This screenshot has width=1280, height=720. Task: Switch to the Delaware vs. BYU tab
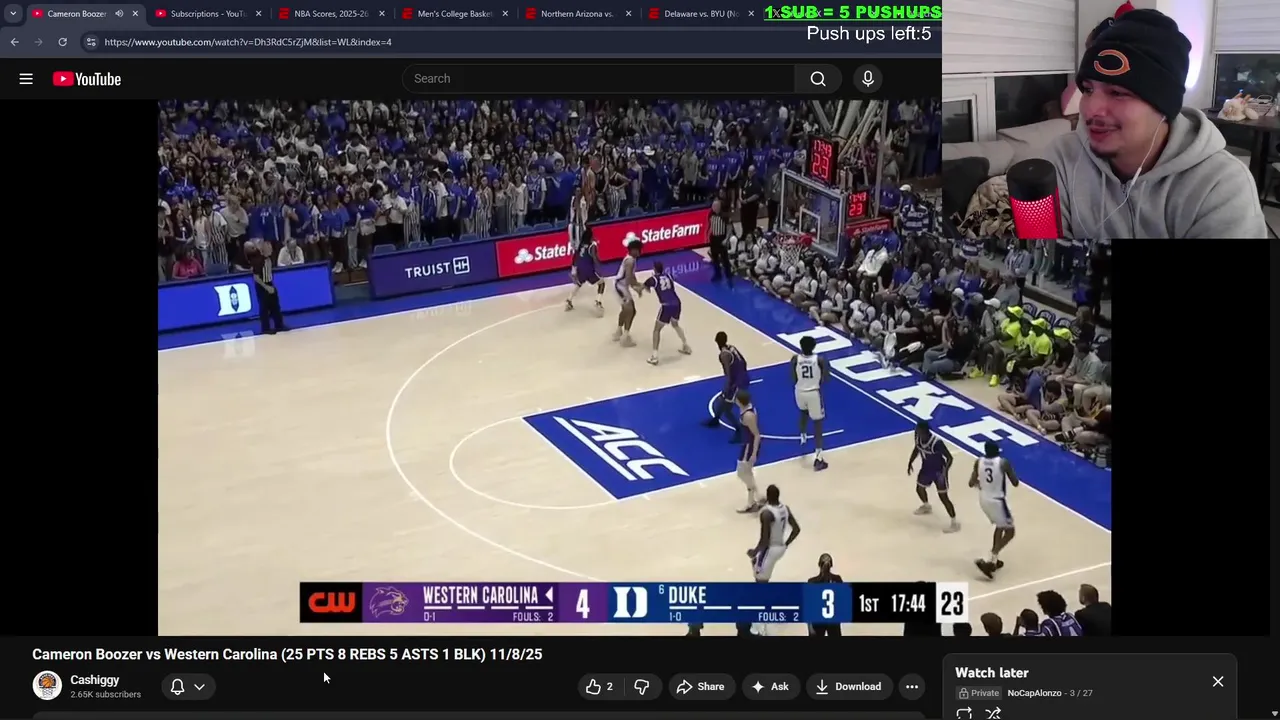click(701, 14)
